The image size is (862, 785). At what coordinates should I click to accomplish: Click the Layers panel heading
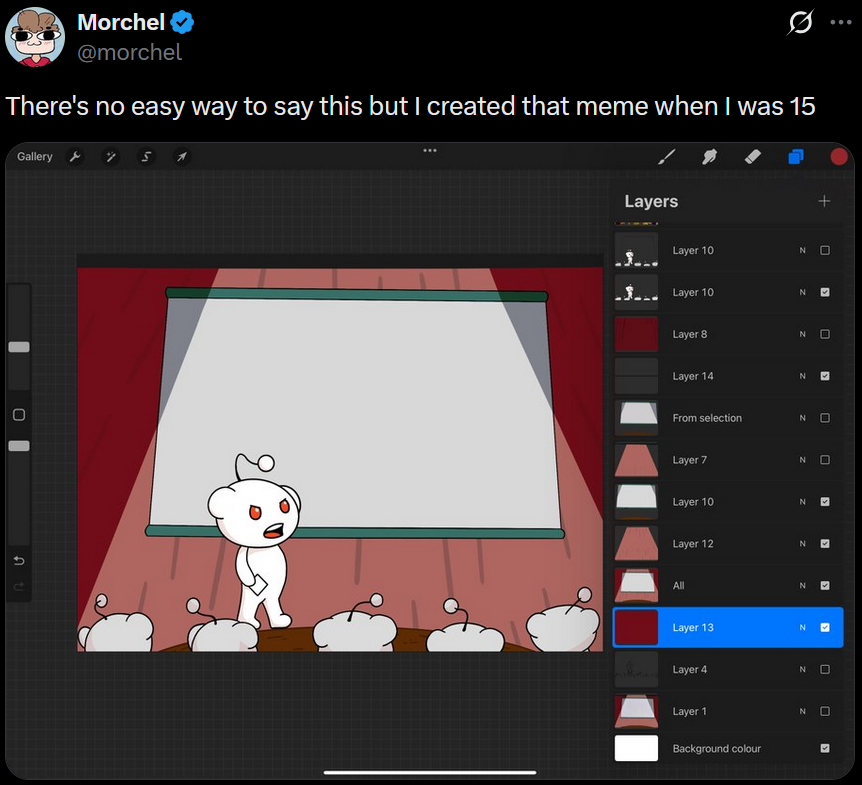click(x=651, y=201)
